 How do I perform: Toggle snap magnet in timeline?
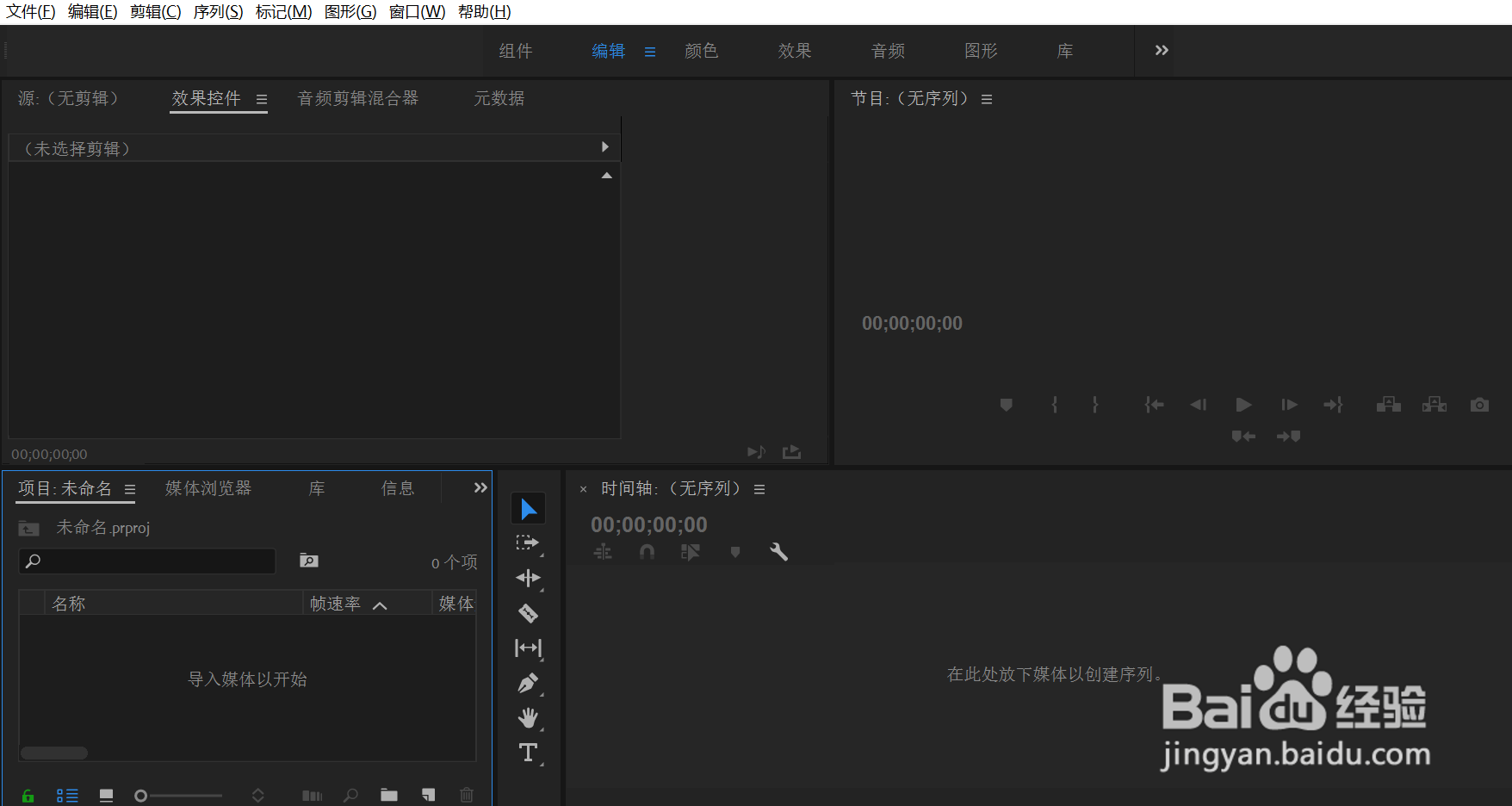(x=647, y=552)
